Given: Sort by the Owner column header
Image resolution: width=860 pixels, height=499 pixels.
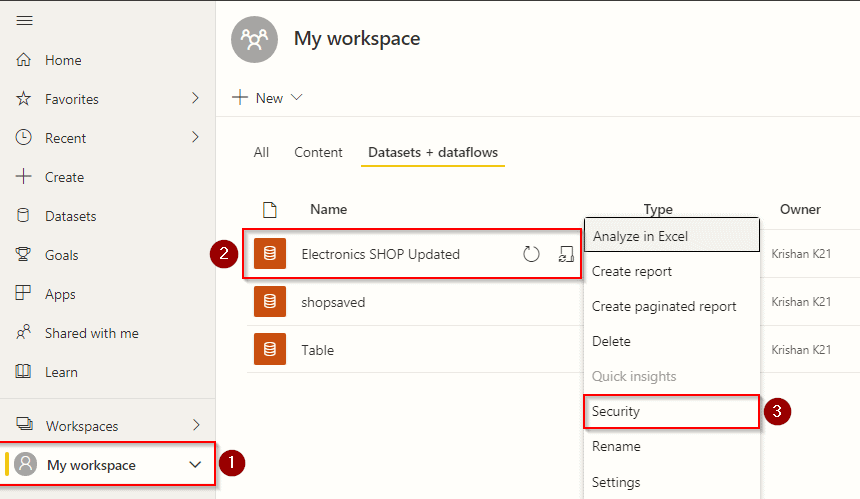Looking at the screenshot, I should (800, 209).
